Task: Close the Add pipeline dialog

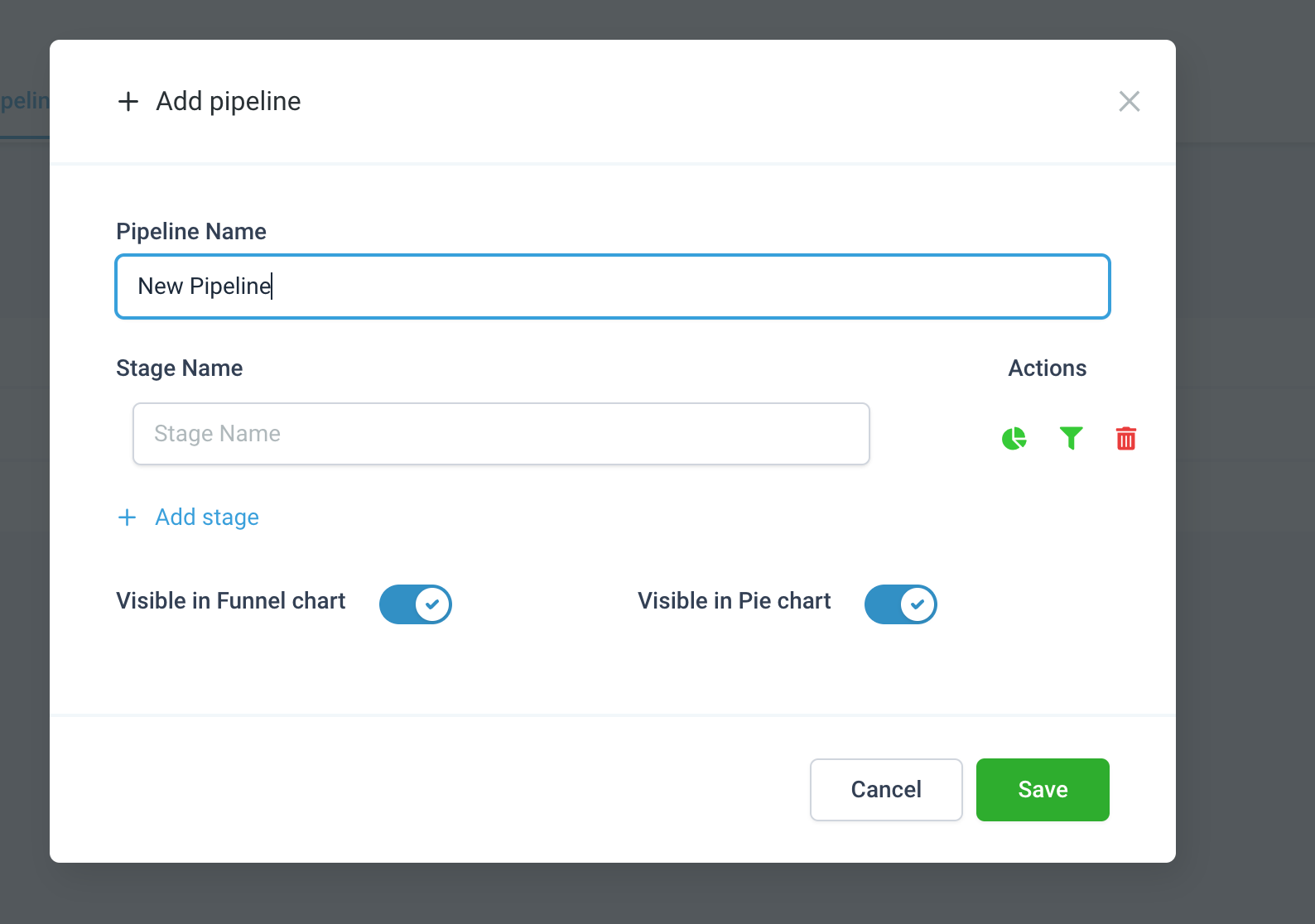Action: tap(1129, 101)
